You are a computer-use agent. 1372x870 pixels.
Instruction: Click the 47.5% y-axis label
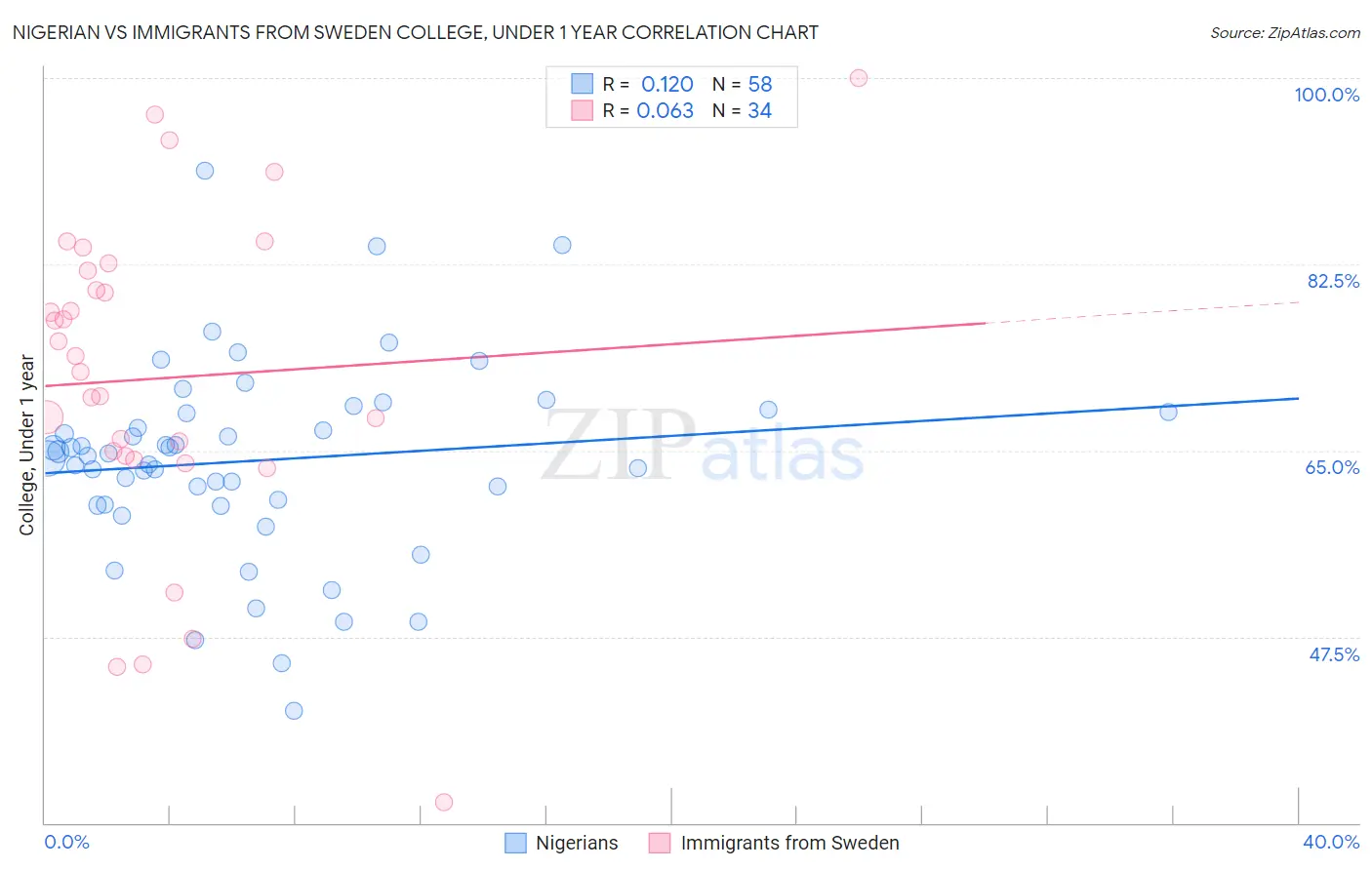click(1334, 654)
